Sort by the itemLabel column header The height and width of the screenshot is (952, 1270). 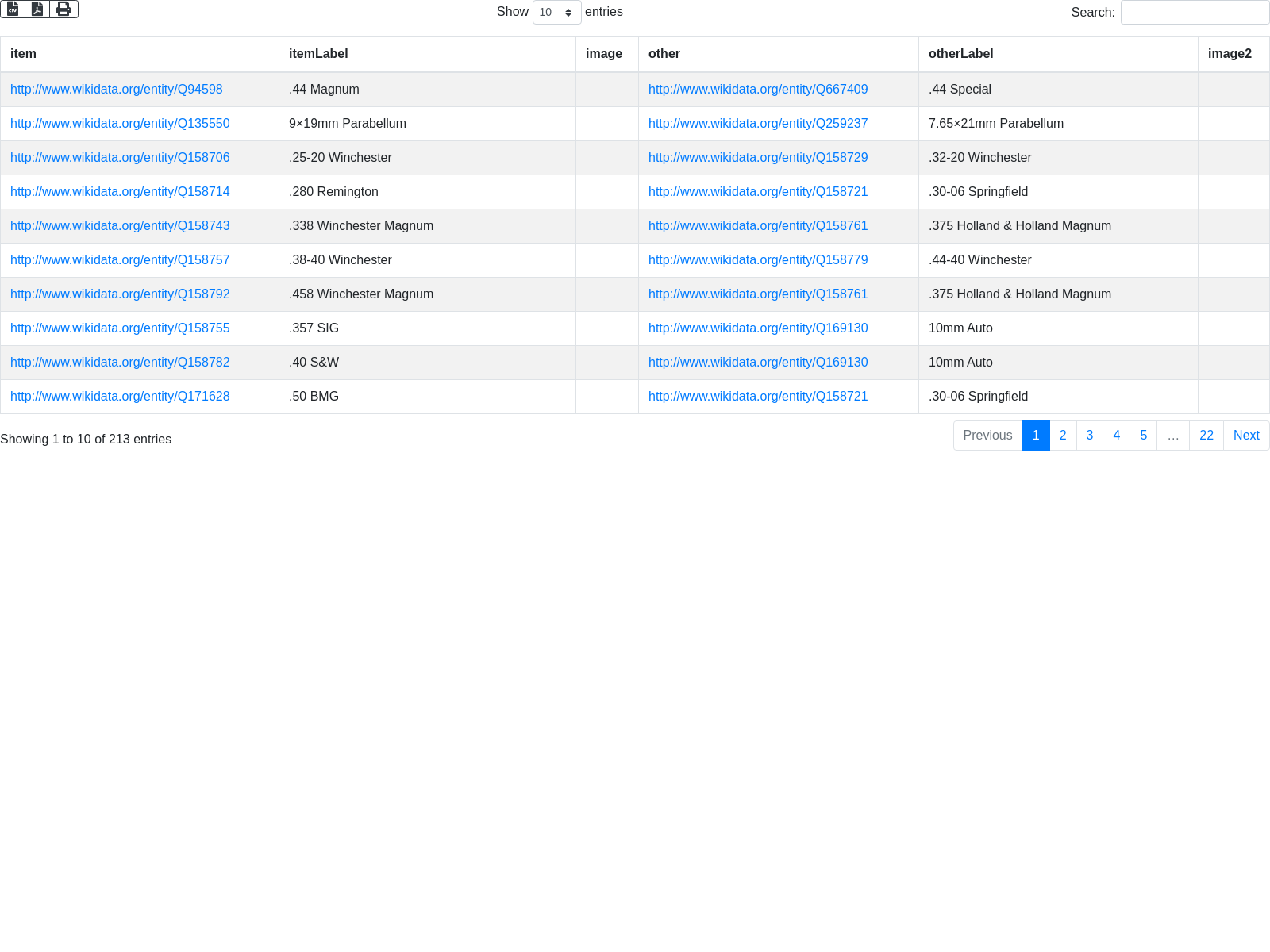(x=427, y=54)
